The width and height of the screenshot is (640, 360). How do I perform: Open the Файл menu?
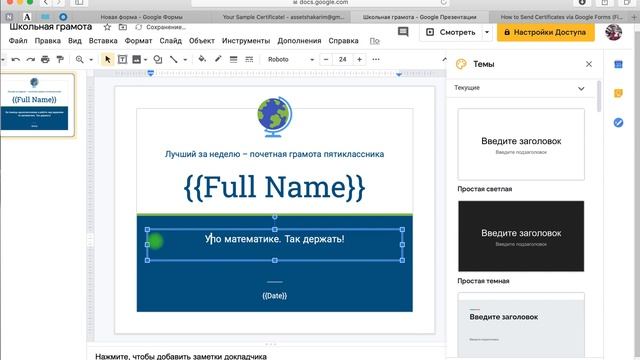pyautogui.click(x=18, y=41)
